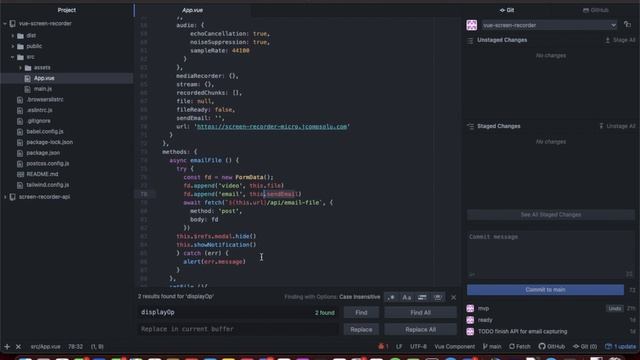Image resolution: width=640 pixels, height=360 pixels.
Task: Switch to the Git panel tab
Action: (x=507, y=10)
